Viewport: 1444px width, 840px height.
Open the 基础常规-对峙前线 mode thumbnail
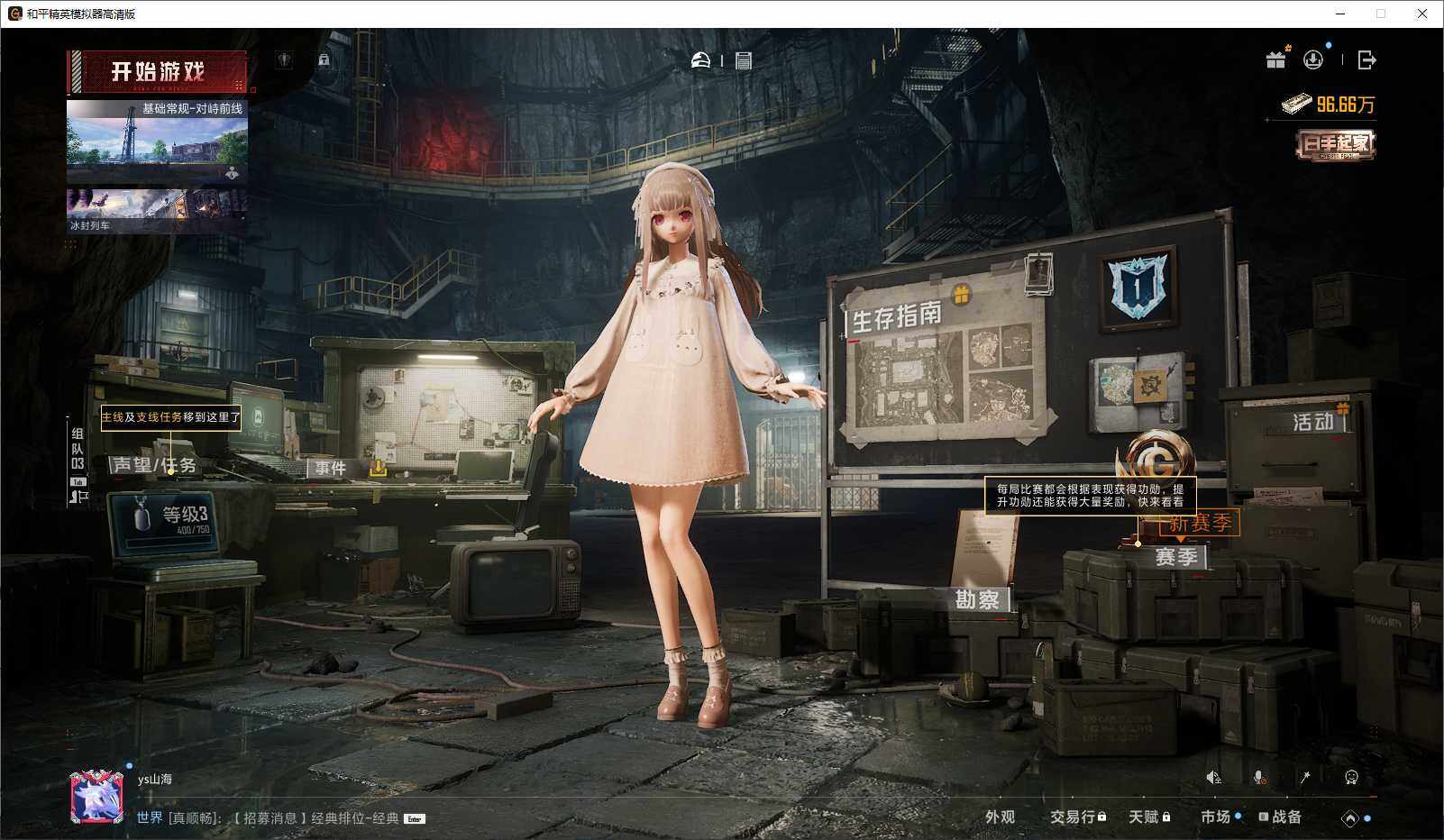click(x=157, y=142)
